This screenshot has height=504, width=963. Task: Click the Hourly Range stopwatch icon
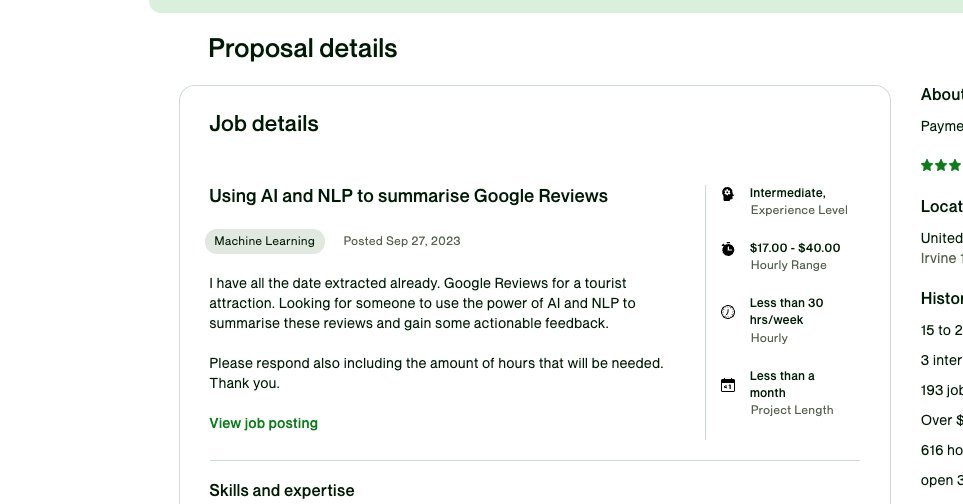[x=728, y=248]
